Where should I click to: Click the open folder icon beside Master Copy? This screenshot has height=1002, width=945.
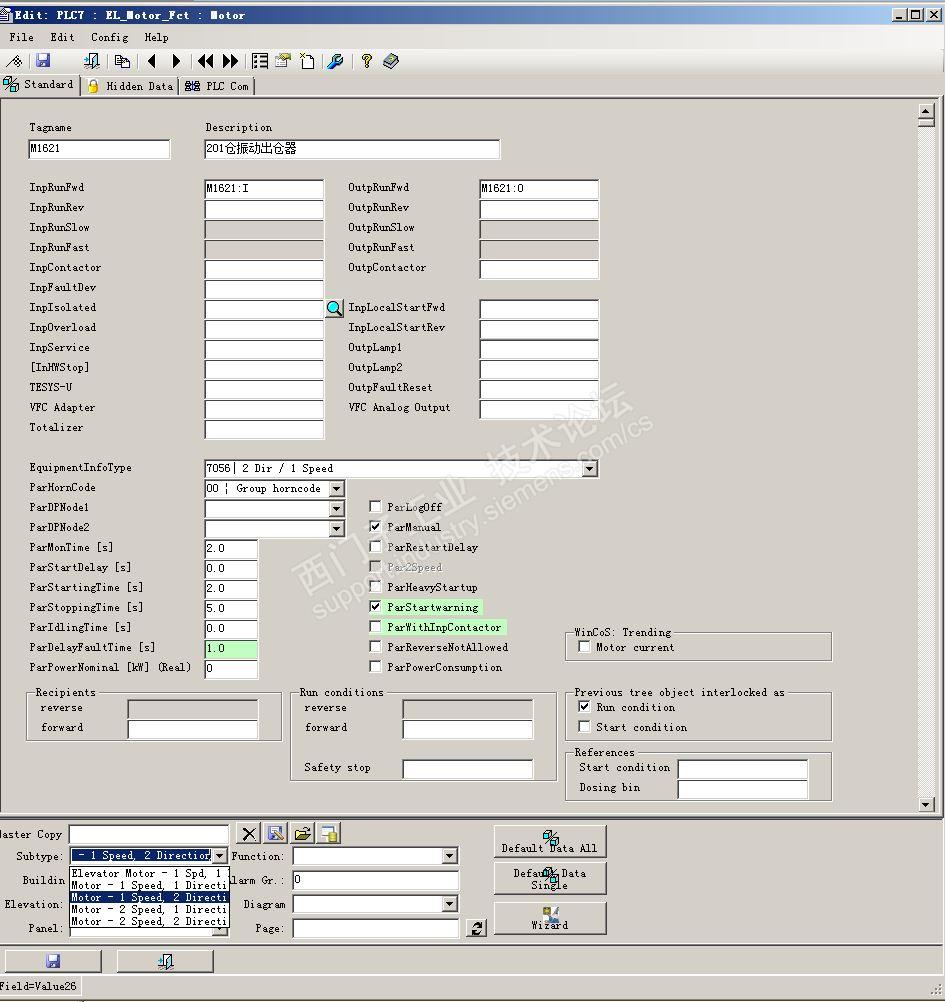tap(303, 834)
